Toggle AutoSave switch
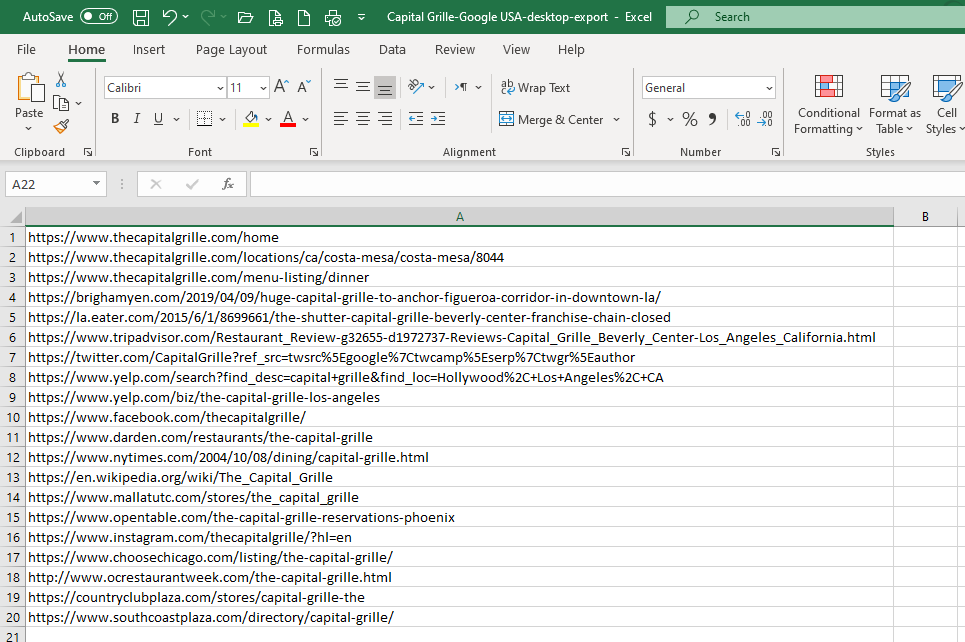 point(98,17)
